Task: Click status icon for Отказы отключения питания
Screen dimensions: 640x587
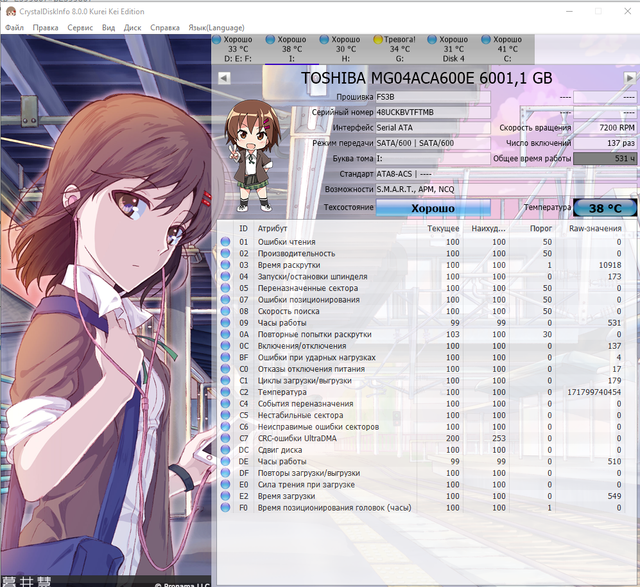Action: (225, 369)
